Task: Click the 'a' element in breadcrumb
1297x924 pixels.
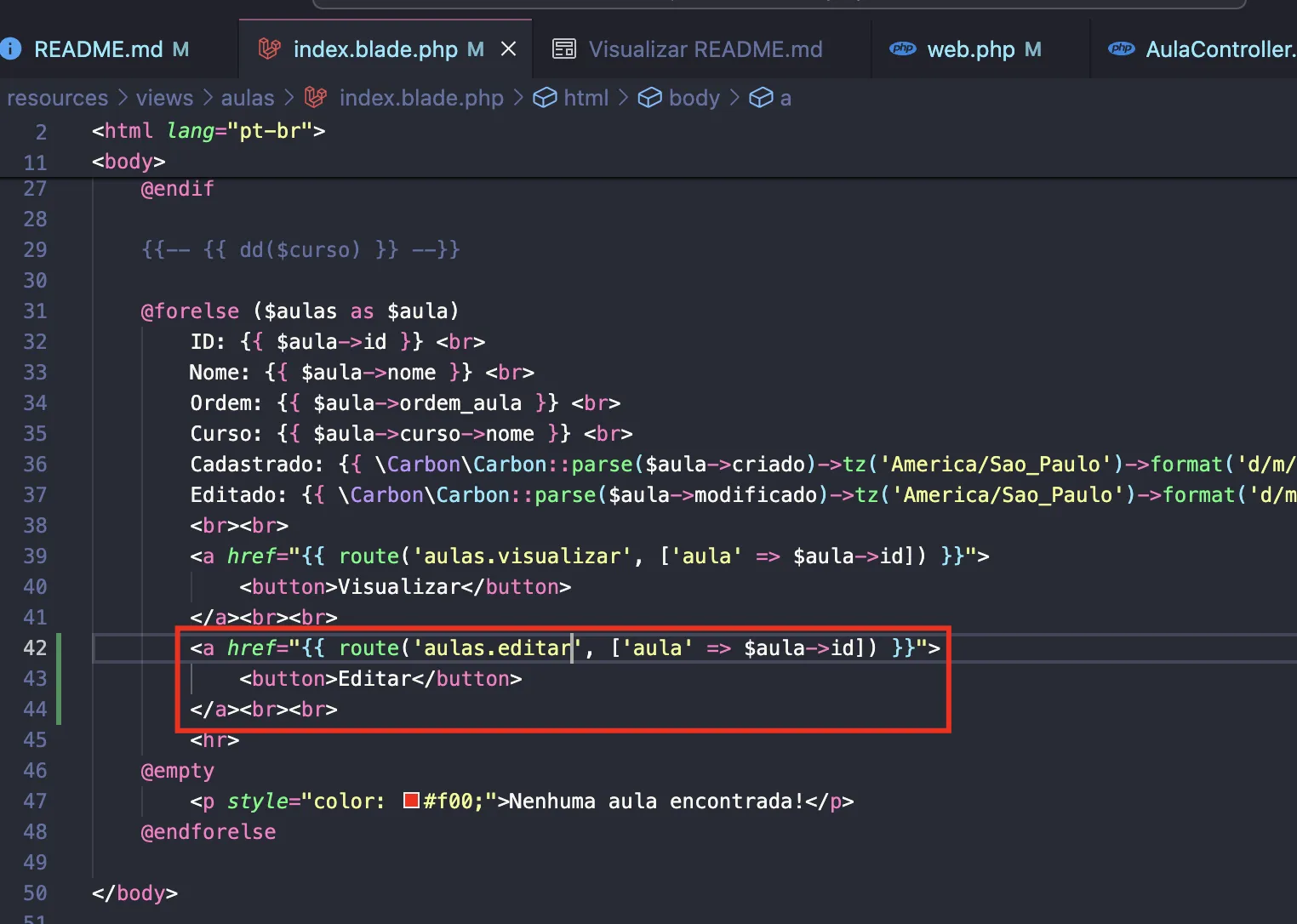Action: pyautogui.click(x=785, y=98)
